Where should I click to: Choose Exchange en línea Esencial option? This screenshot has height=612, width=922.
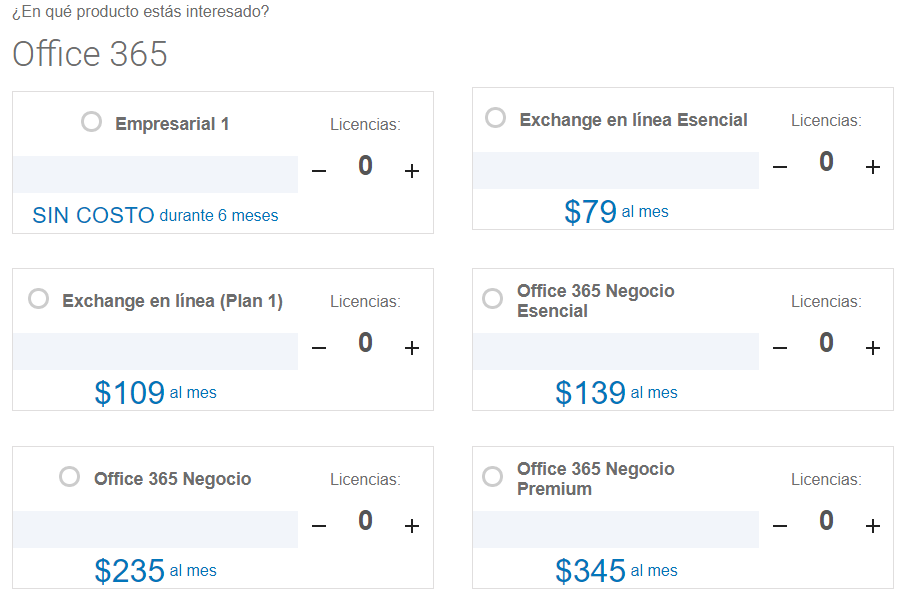point(495,118)
